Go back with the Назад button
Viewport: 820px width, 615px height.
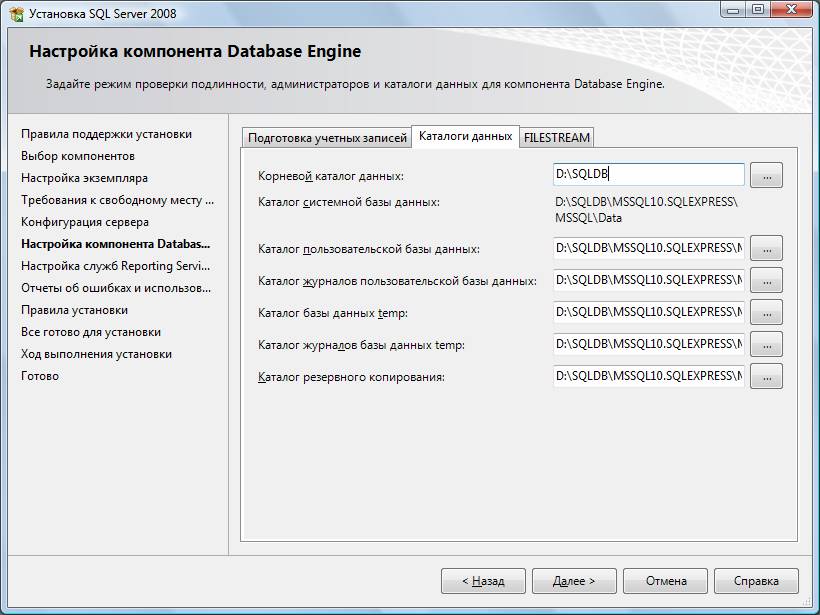[x=483, y=581]
